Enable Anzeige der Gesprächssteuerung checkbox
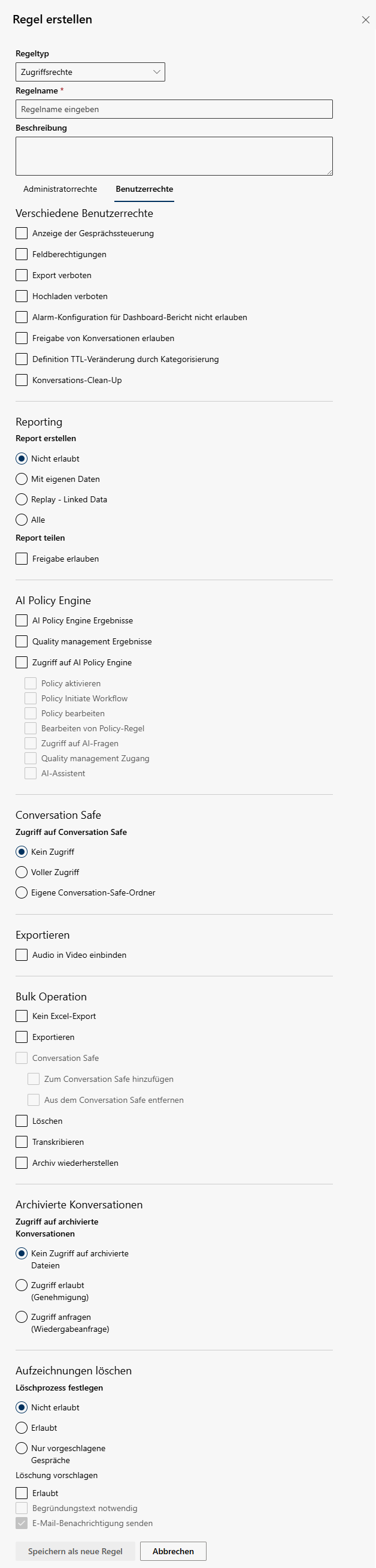The image size is (376, 1568). point(22,234)
